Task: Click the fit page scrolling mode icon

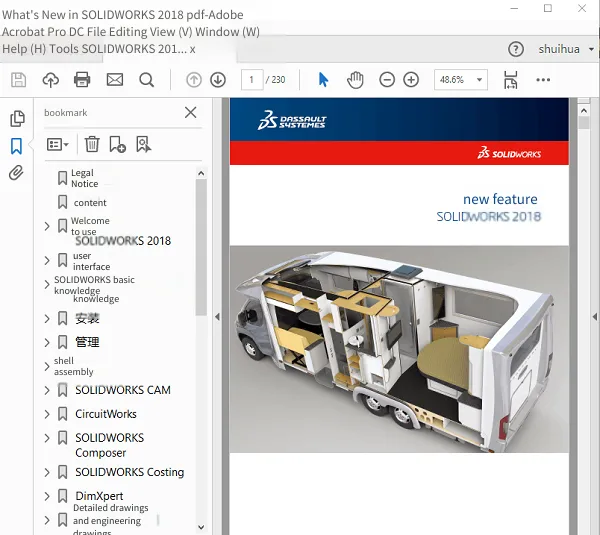Action: click(510, 80)
